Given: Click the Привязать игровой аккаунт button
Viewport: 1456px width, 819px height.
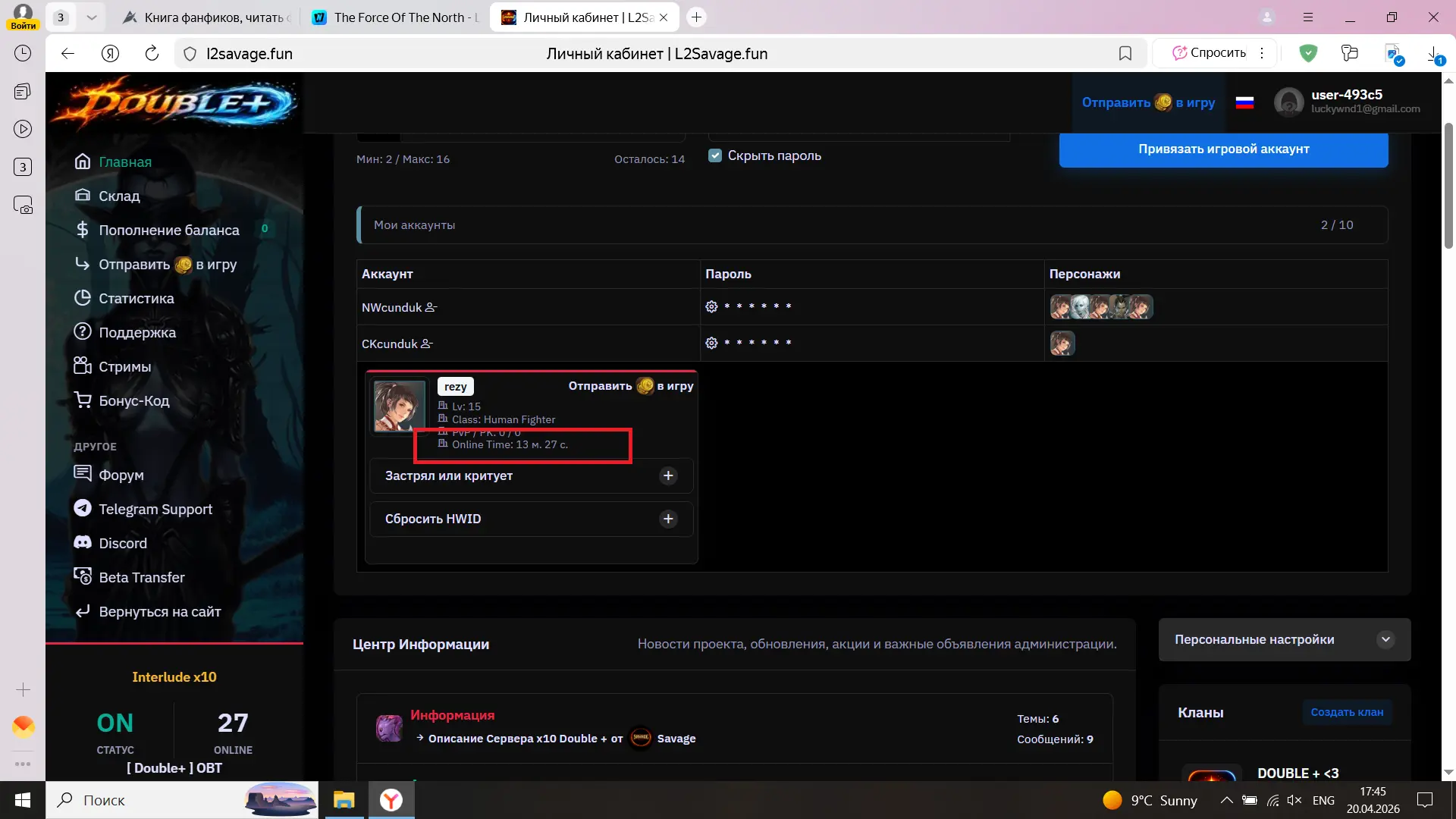Looking at the screenshot, I should 1223,149.
